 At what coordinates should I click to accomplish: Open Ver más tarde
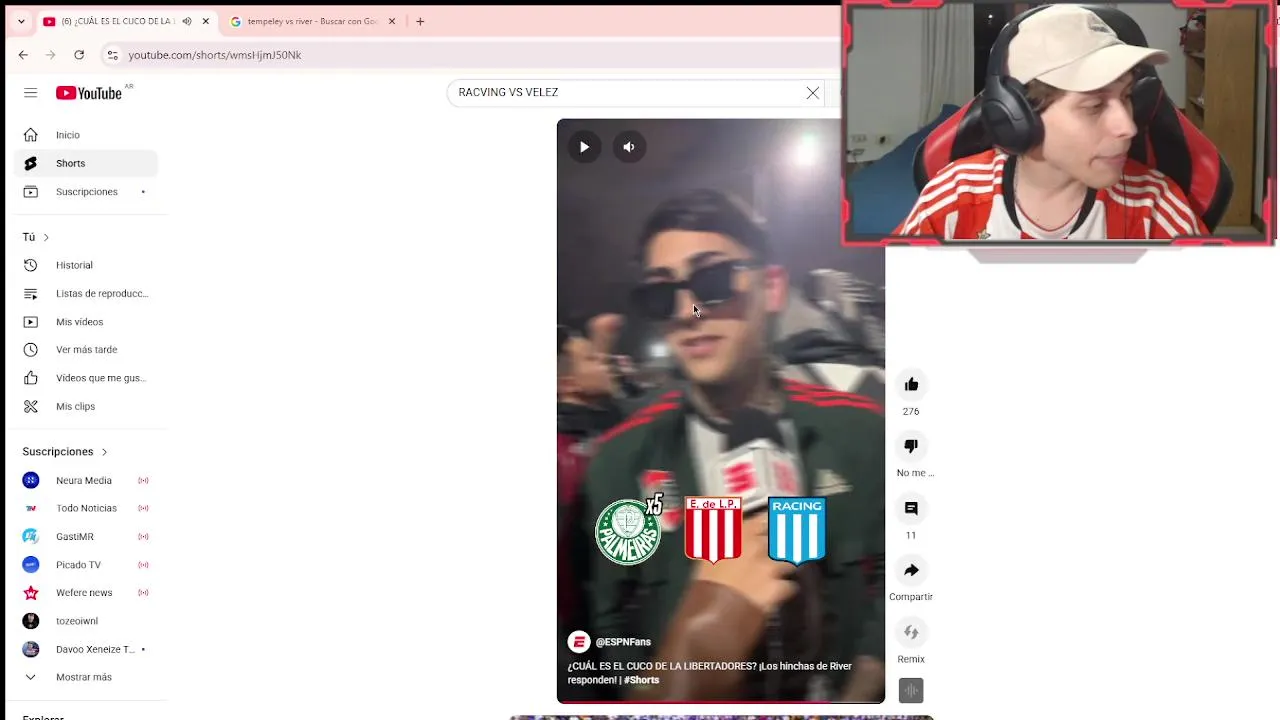pos(87,350)
